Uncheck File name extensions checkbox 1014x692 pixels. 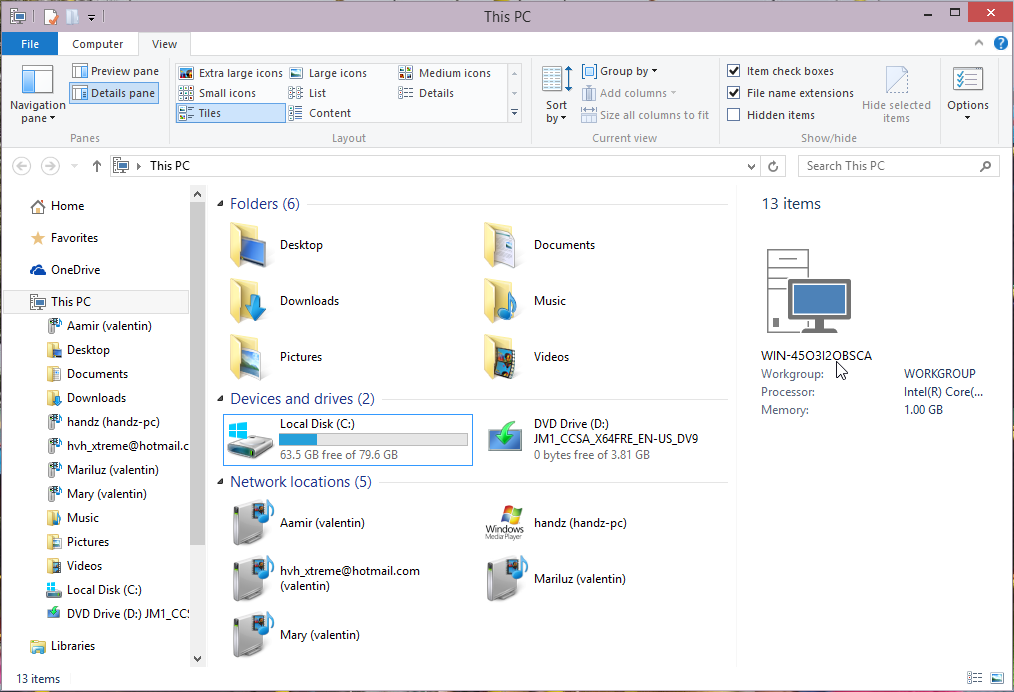point(734,93)
